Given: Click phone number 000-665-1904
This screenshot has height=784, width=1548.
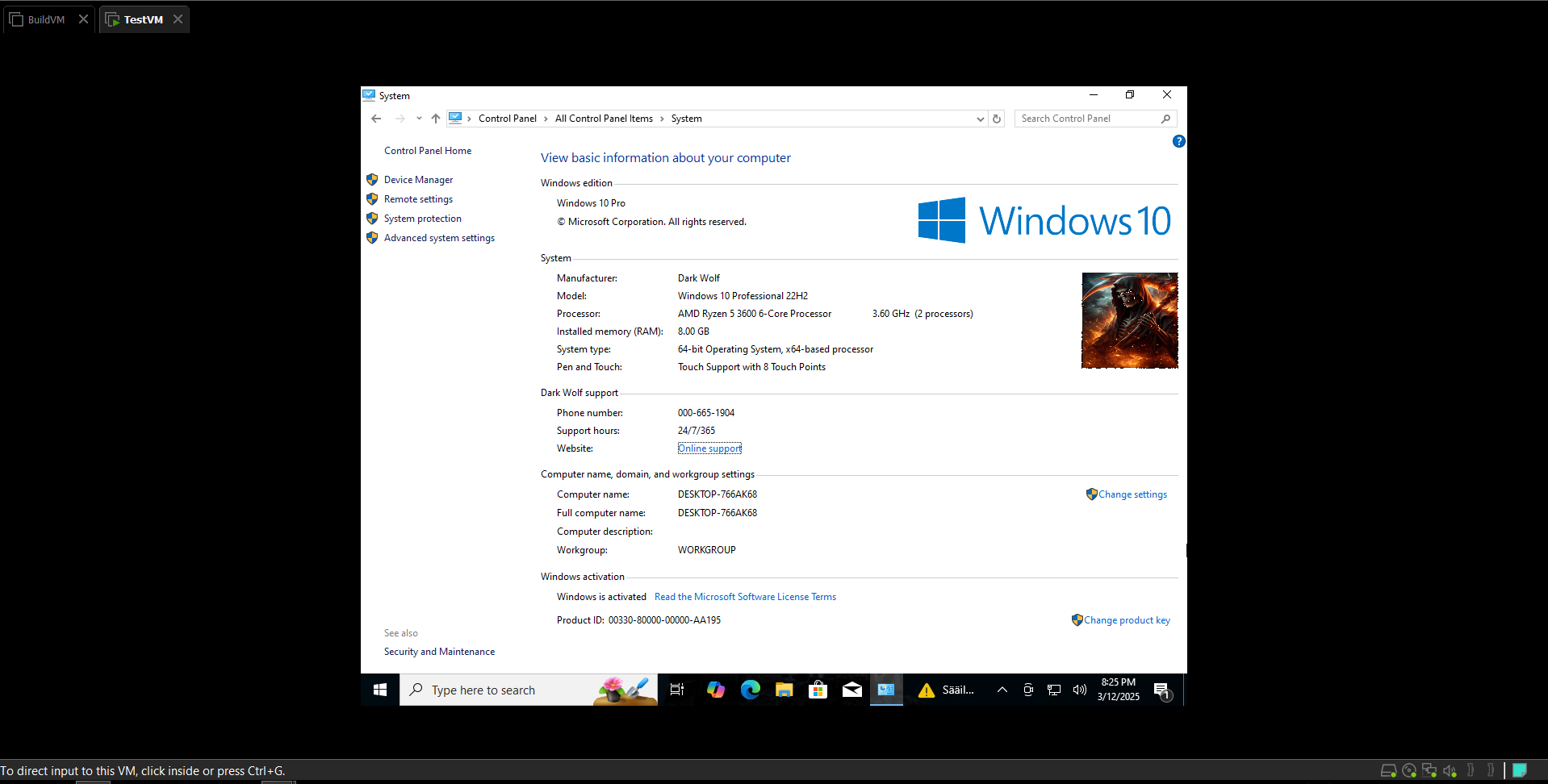Looking at the screenshot, I should [x=706, y=413].
